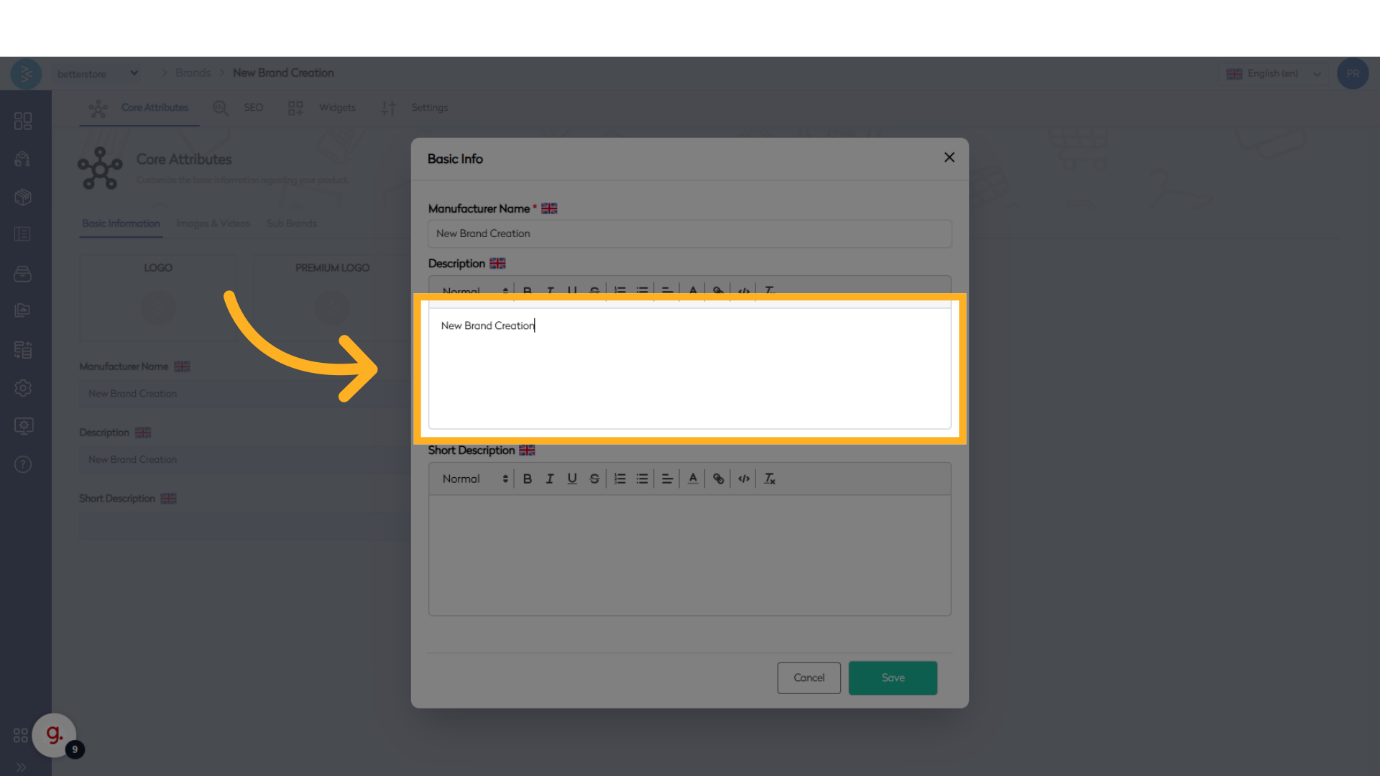This screenshot has width=1380, height=776.
Task: Close the Basic Info dialog
Action: (949, 157)
